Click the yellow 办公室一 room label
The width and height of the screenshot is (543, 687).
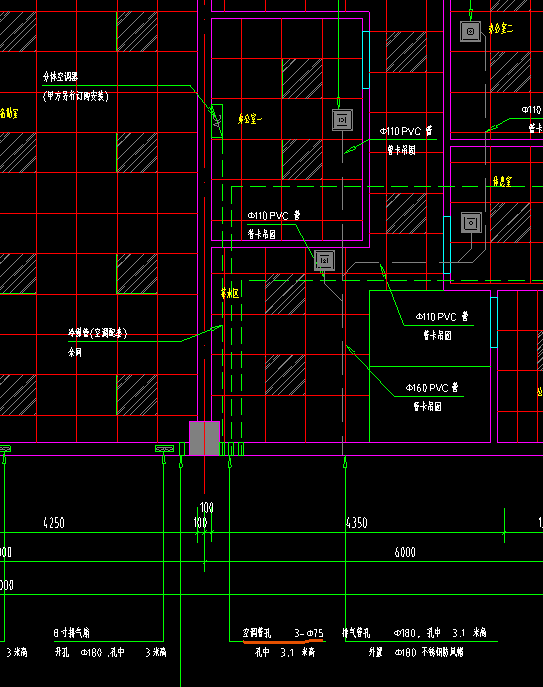tap(250, 119)
